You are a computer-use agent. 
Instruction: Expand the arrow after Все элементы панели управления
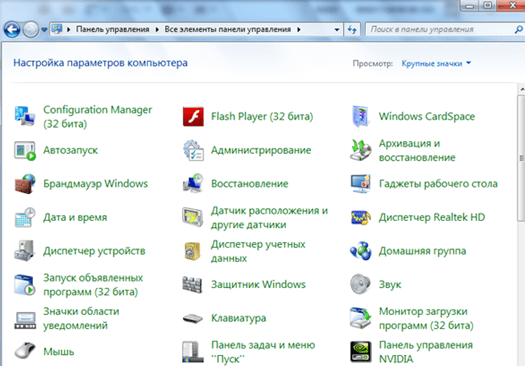pos(298,29)
